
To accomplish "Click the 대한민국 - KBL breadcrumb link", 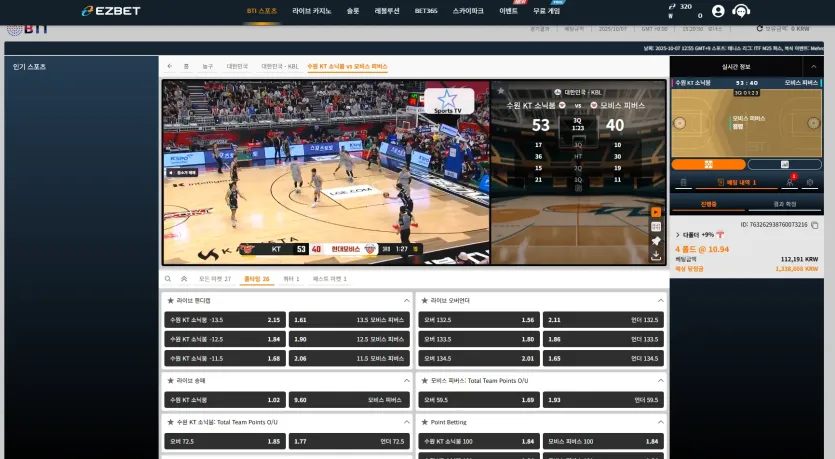I will (280, 67).
